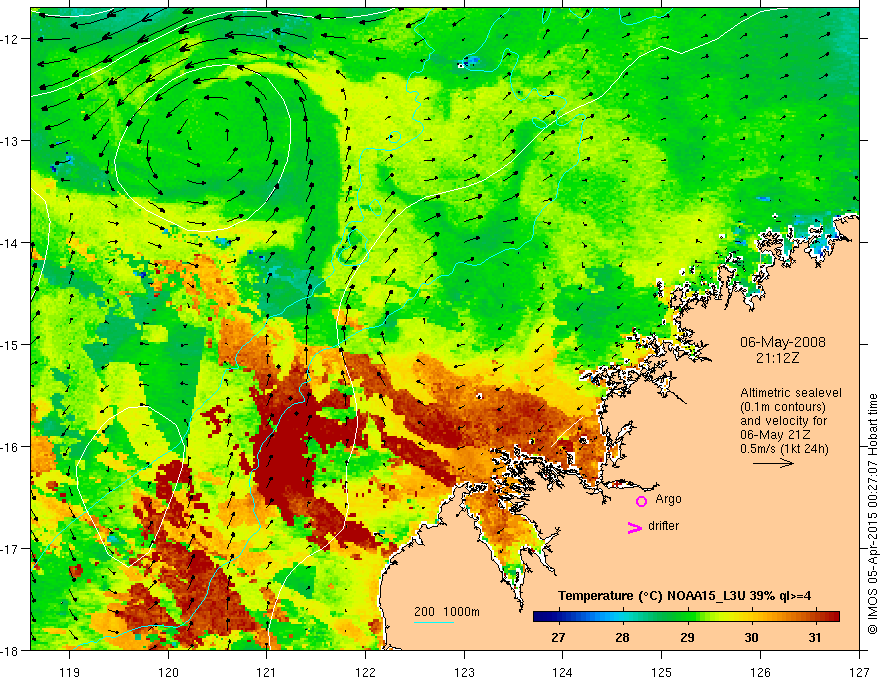Click the '126' longitude axis label

point(760,672)
